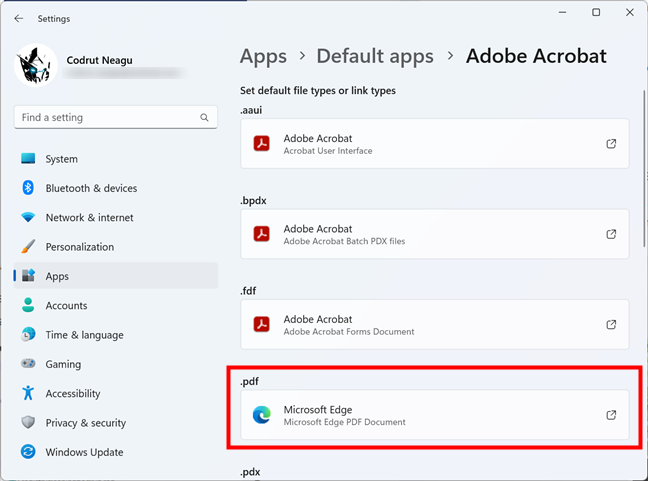The image size is (648, 481).
Task: Open Privacy & security settings
Action: pyautogui.click(x=85, y=423)
